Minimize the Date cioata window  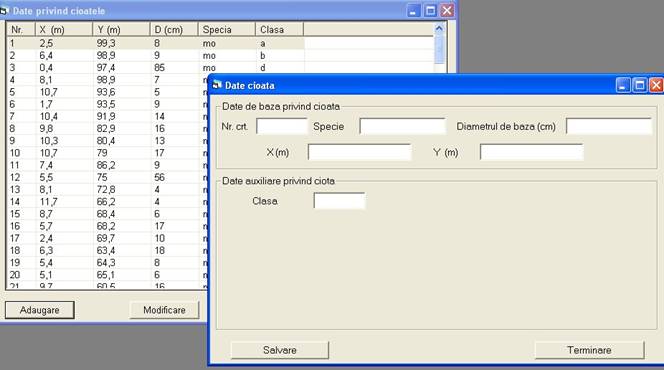pos(623,86)
